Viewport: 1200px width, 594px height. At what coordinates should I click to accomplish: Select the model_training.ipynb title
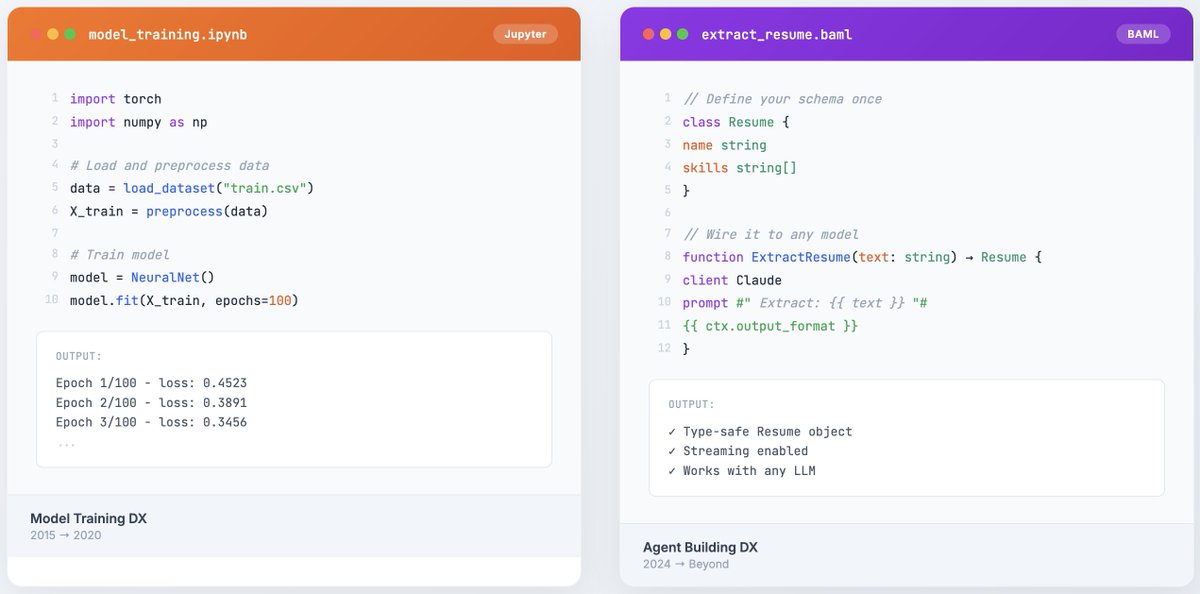(168, 34)
